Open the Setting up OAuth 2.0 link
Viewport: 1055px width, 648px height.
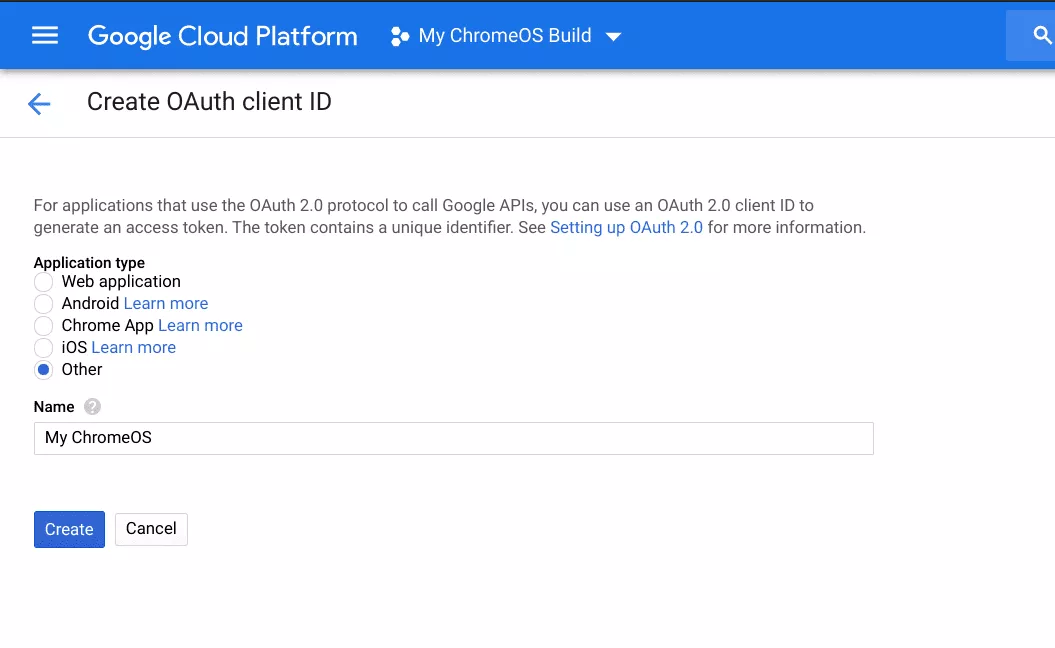626,228
